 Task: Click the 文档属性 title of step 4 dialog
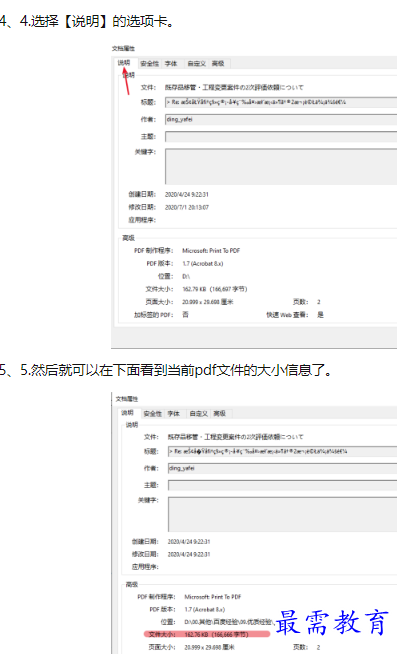(x=123, y=48)
